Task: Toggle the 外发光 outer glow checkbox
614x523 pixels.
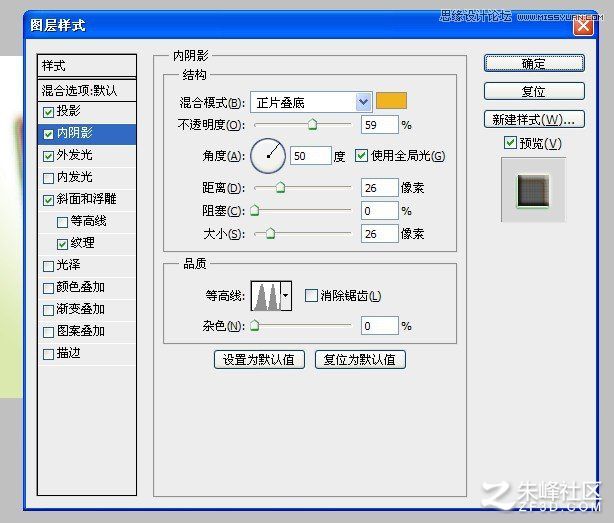Action: coord(48,157)
